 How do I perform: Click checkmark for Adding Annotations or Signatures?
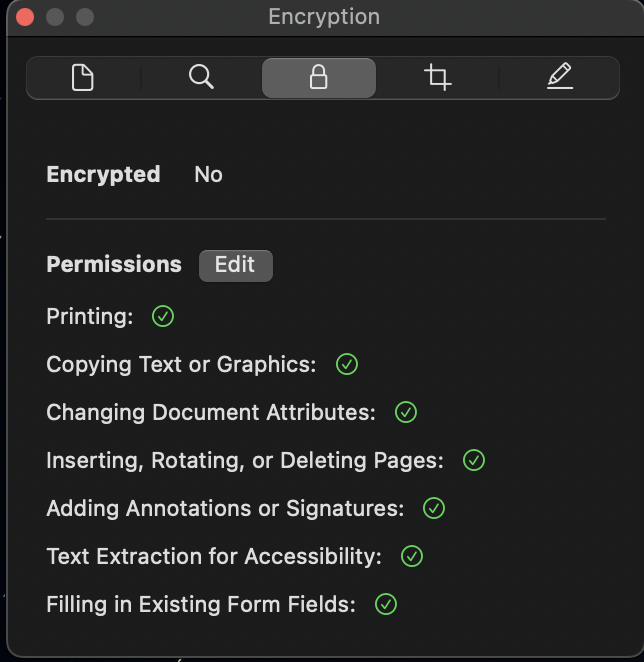click(x=434, y=509)
